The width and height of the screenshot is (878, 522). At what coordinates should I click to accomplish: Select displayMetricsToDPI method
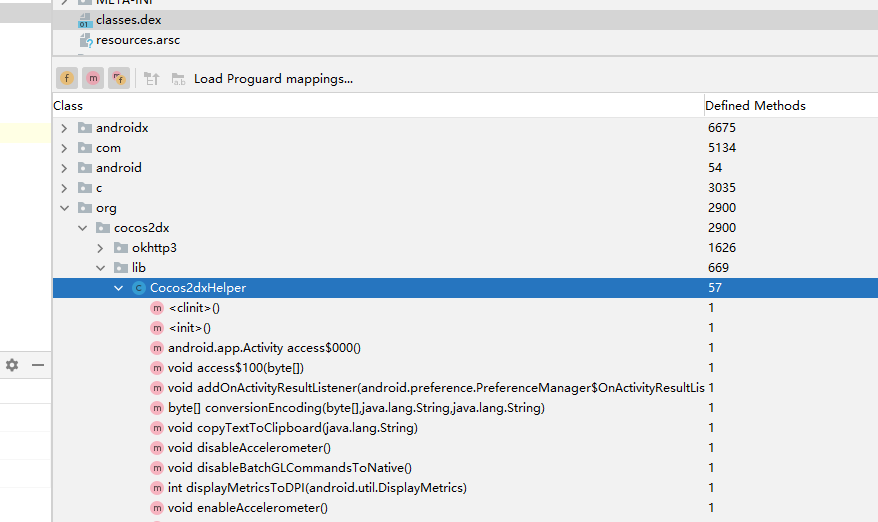[x=317, y=488]
